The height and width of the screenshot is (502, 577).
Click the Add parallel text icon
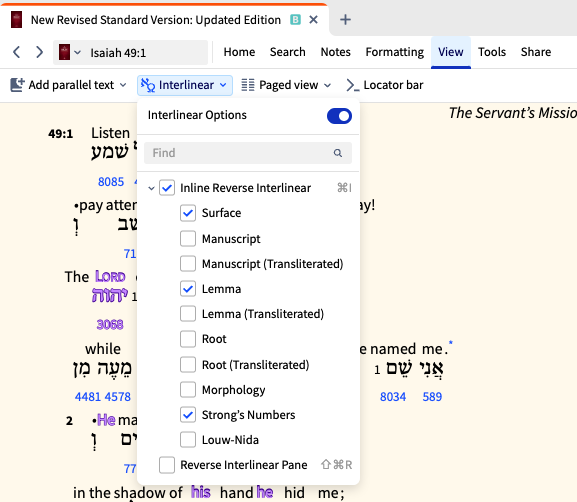click(x=17, y=85)
